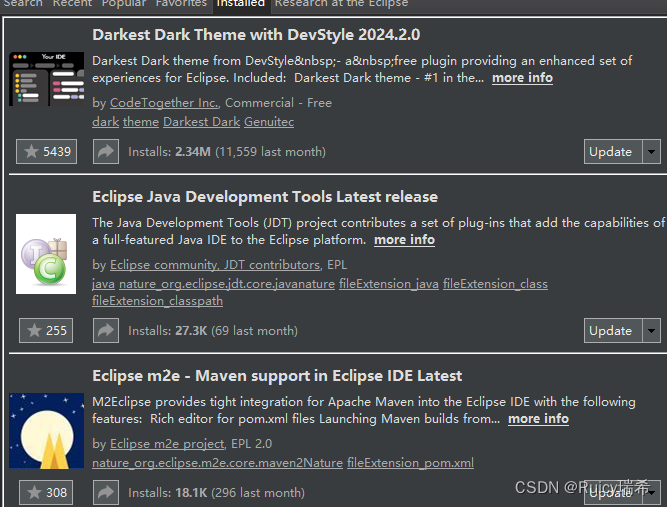The width and height of the screenshot is (667, 507).
Task: Click the Darkest Dark Theme with DevStyle title
Action: (256, 35)
